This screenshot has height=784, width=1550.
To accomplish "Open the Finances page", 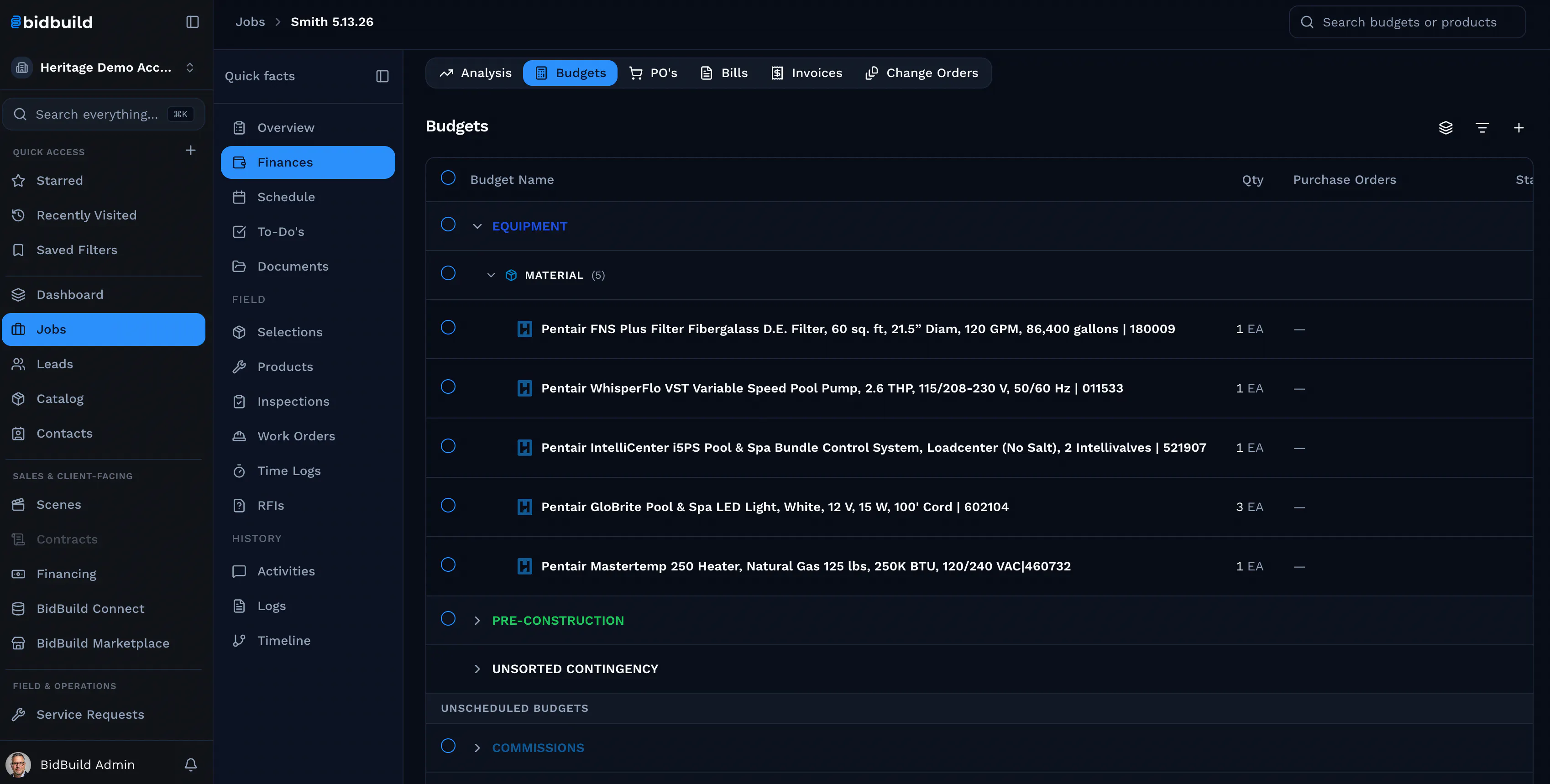I will pyautogui.click(x=308, y=162).
